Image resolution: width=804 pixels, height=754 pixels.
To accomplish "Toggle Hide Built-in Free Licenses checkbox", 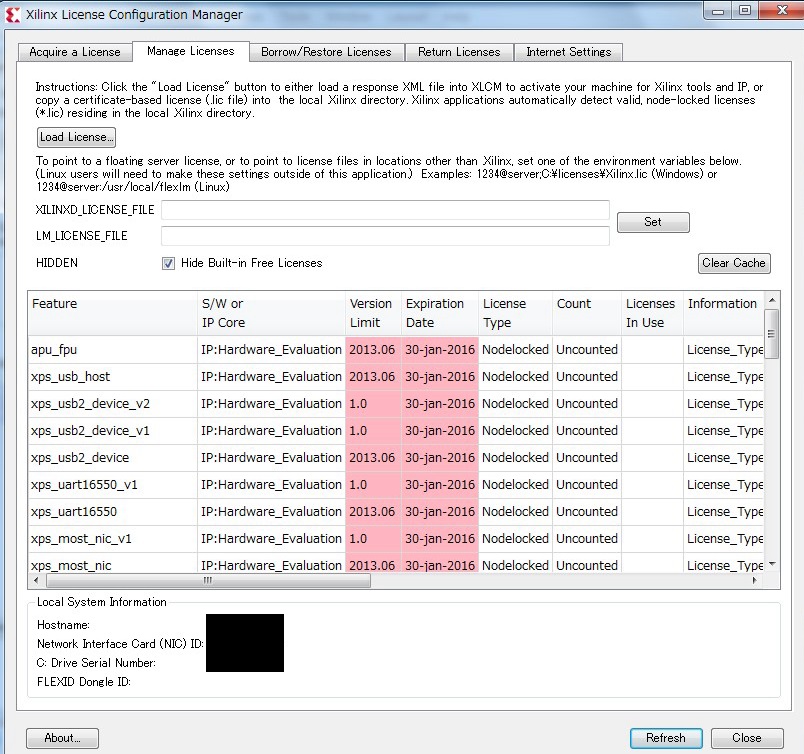I will pos(168,263).
